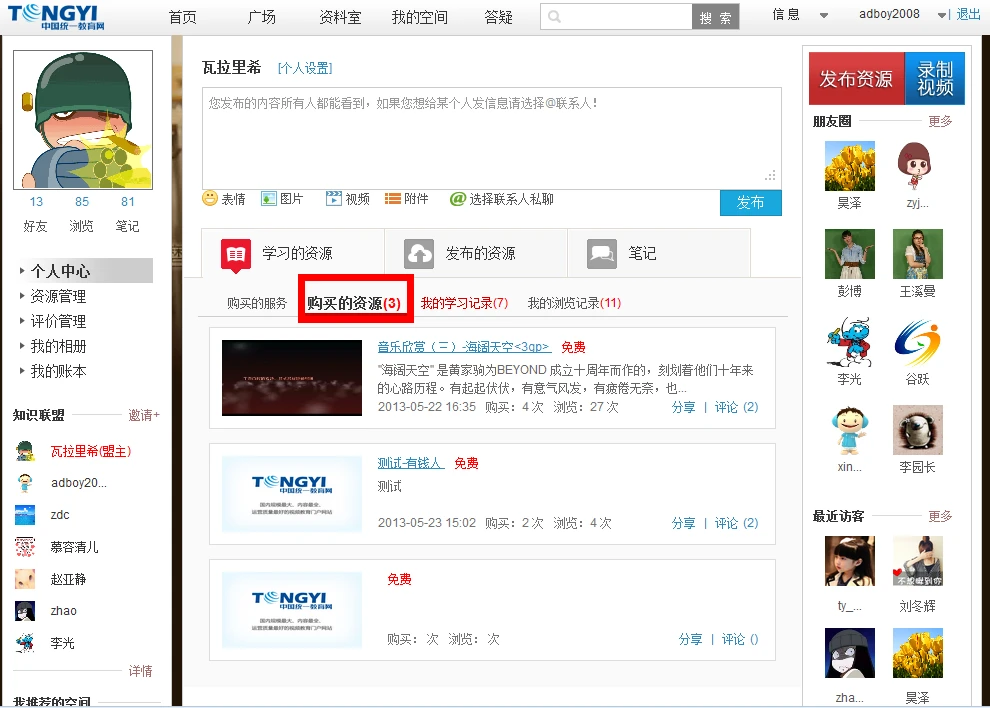
Task: Switch to 购买的资源(3) tab
Action: [354, 303]
